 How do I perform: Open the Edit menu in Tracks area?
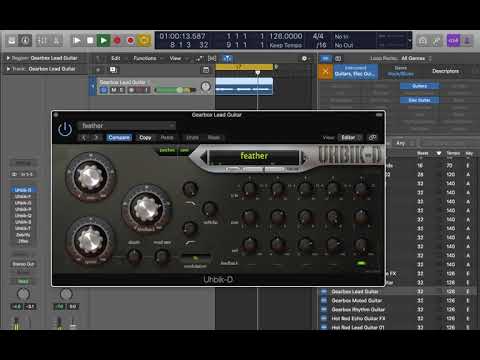tap(116, 58)
